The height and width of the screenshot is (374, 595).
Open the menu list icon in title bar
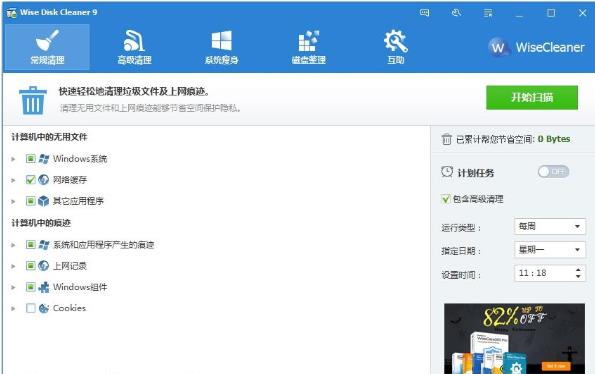(x=488, y=13)
